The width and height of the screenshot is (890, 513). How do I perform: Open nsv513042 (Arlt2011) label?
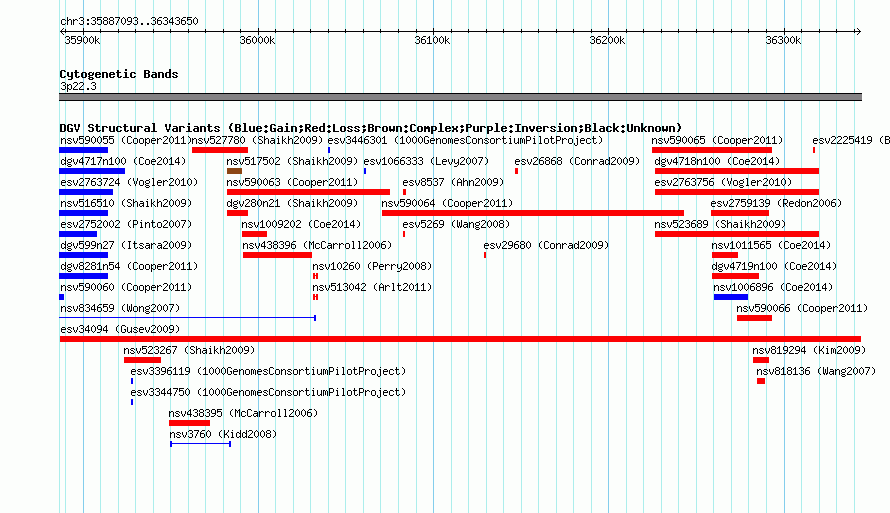pyautogui.click(x=372, y=287)
